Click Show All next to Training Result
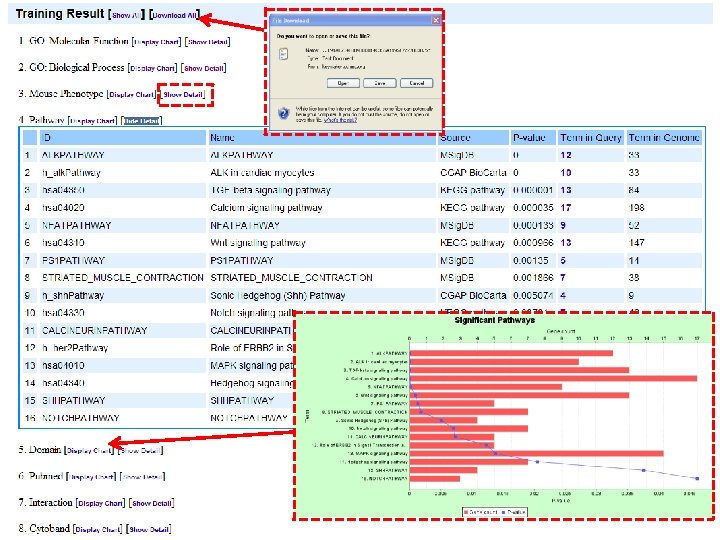The height and width of the screenshot is (540, 720). click(126, 15)
